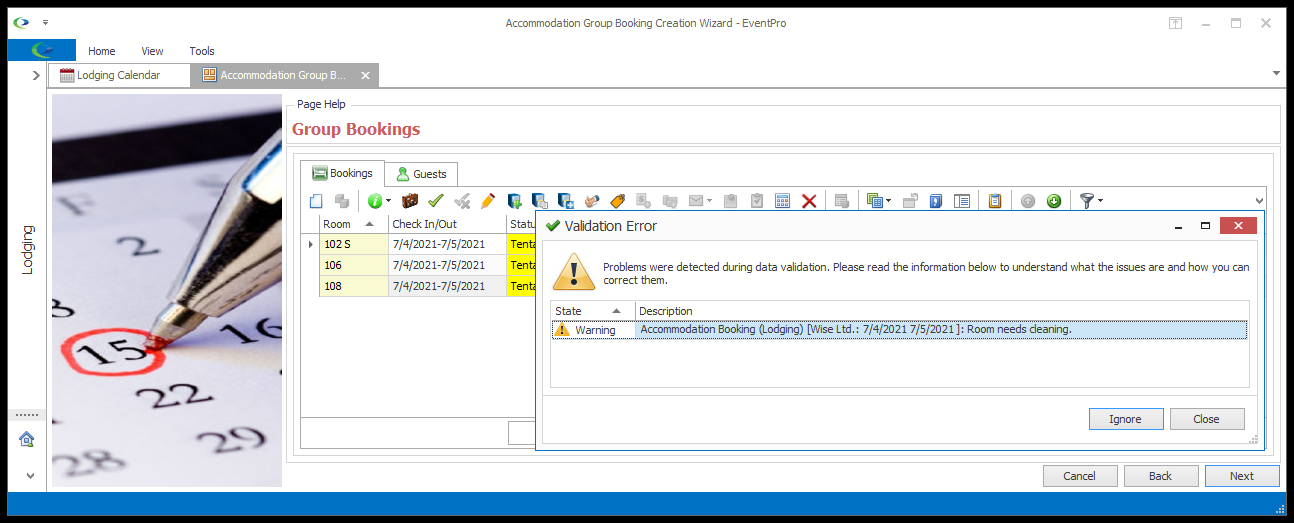Click the Check In/Out column header
The image size is (1294, 523).
pos(447,224)
